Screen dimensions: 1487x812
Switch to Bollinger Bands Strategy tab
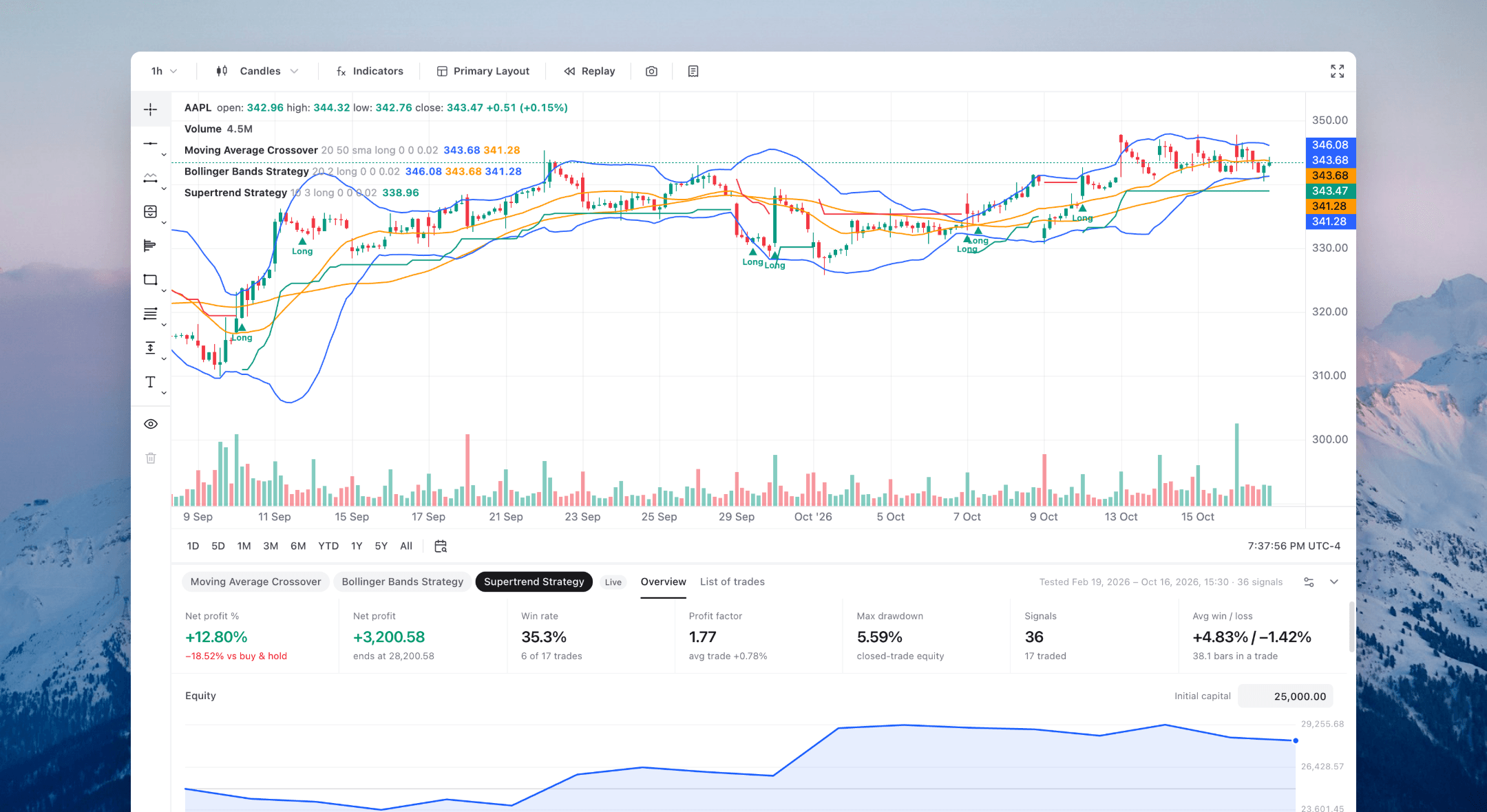coord(403,582)
